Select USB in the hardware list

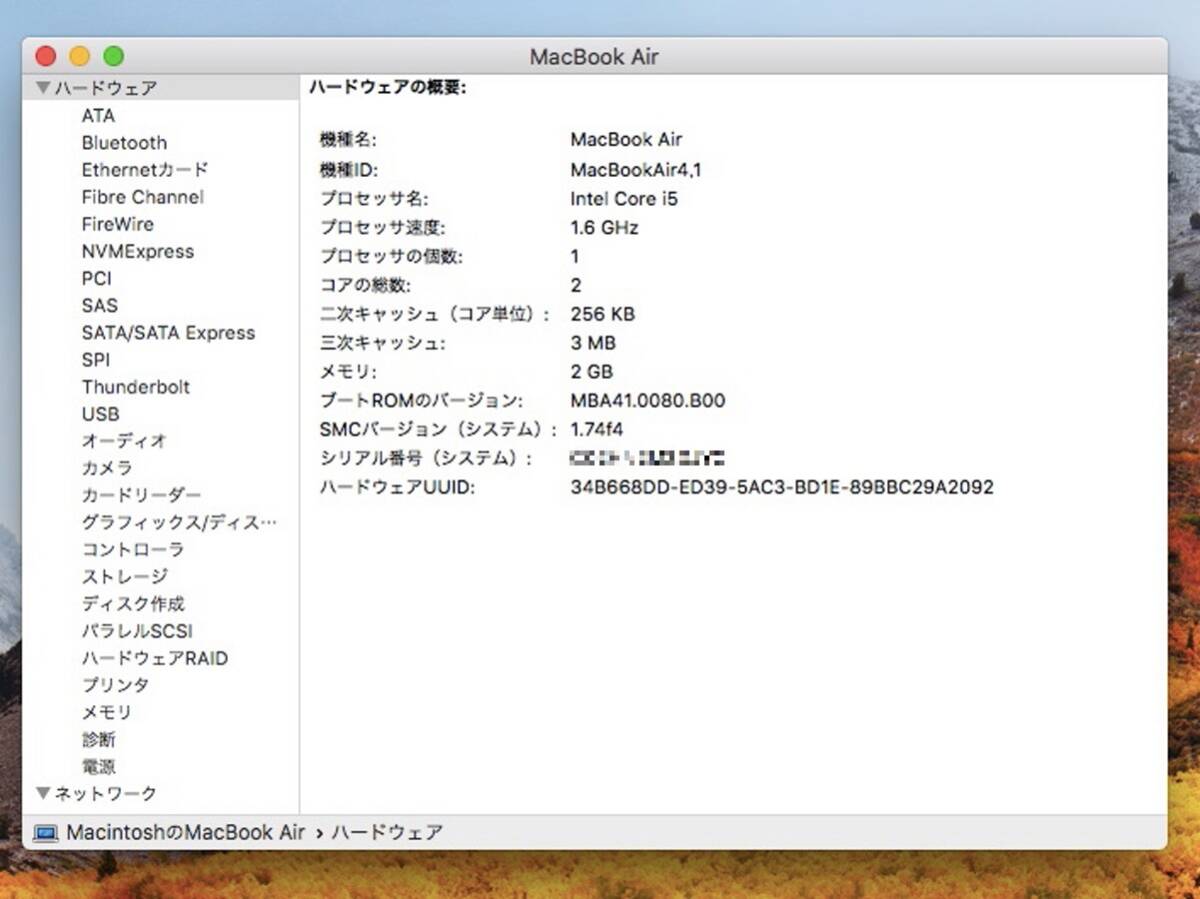click(x=100, y=414)
